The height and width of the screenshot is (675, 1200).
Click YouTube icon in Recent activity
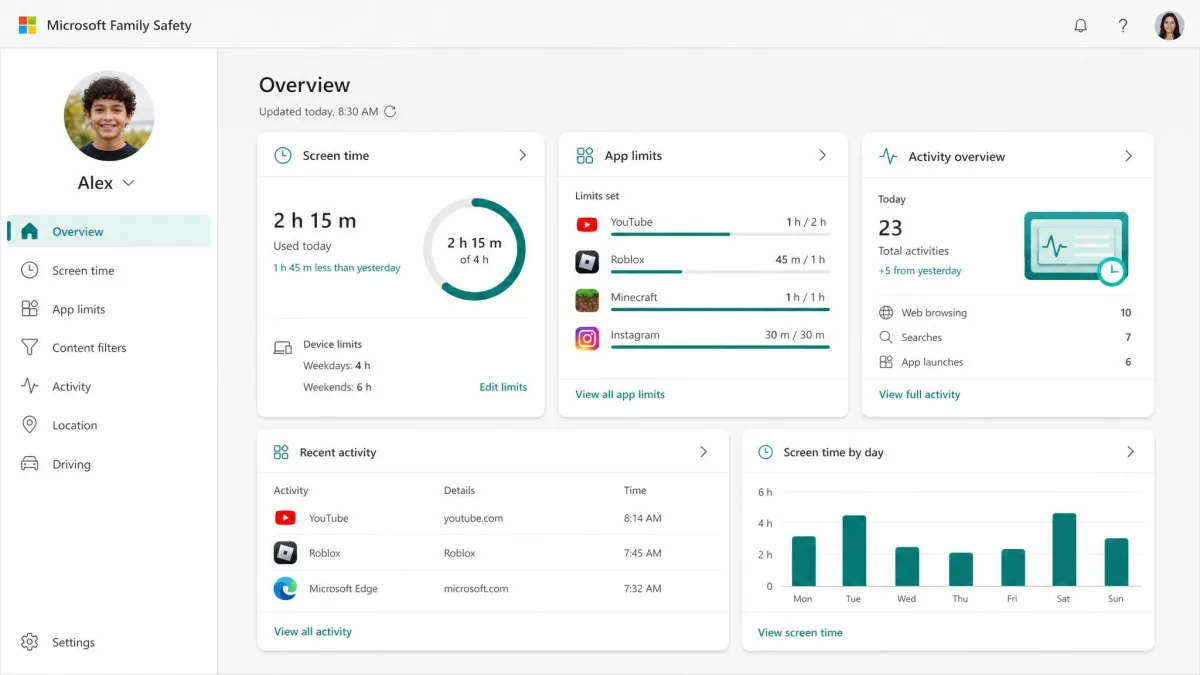[x=285, y=518]
